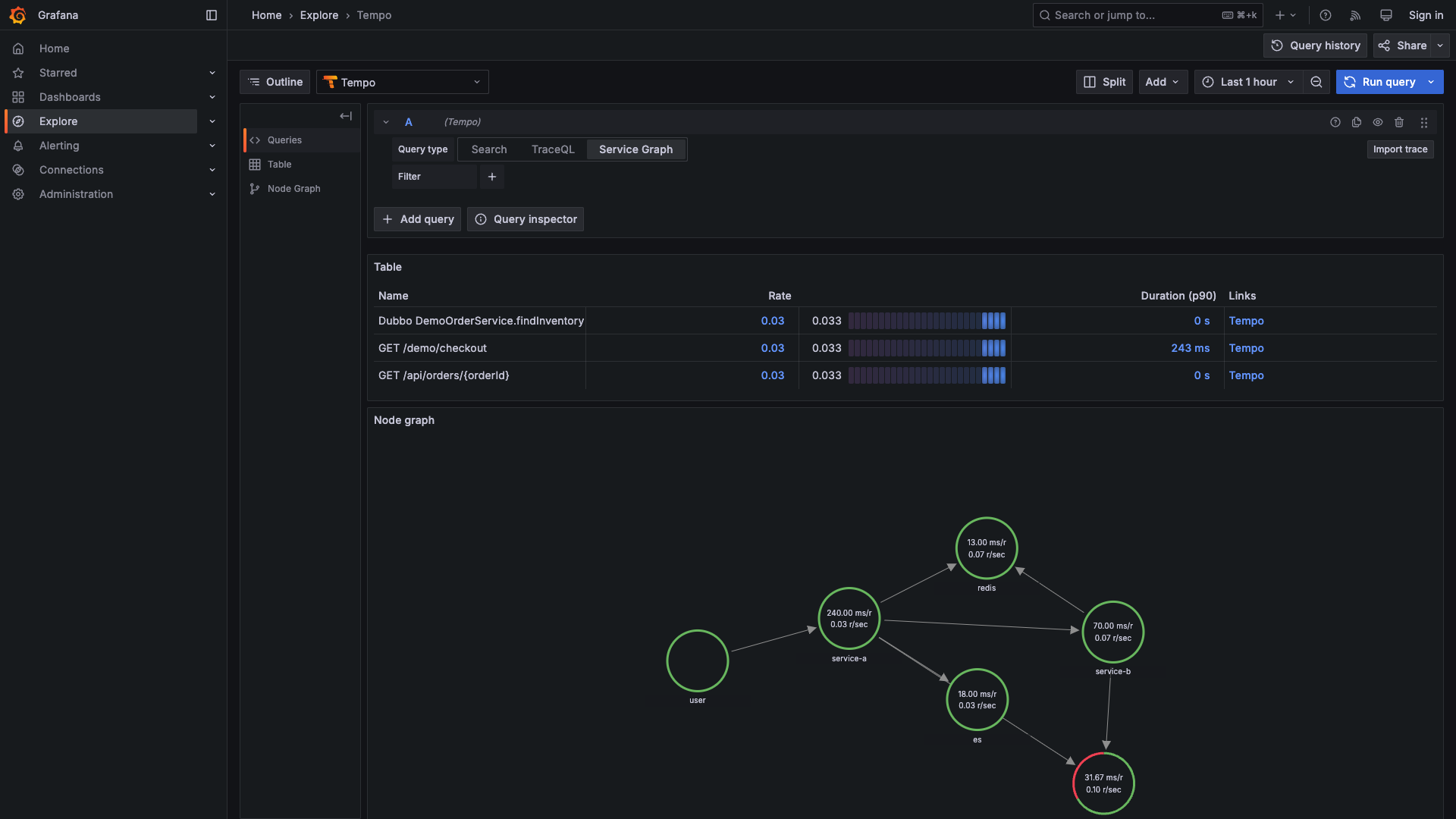Screen dimensions: 1456x819
Task: Duplicate query A with copy icon
Action: 1357,122
